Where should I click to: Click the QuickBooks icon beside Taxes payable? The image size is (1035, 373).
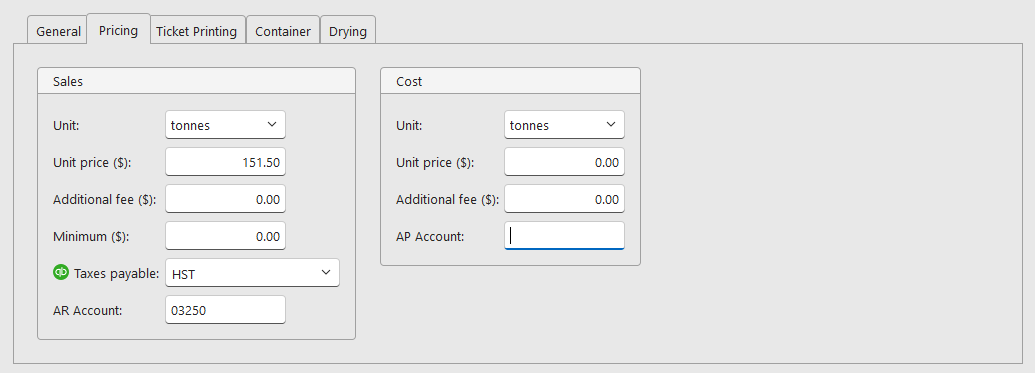tap(61, 272)
